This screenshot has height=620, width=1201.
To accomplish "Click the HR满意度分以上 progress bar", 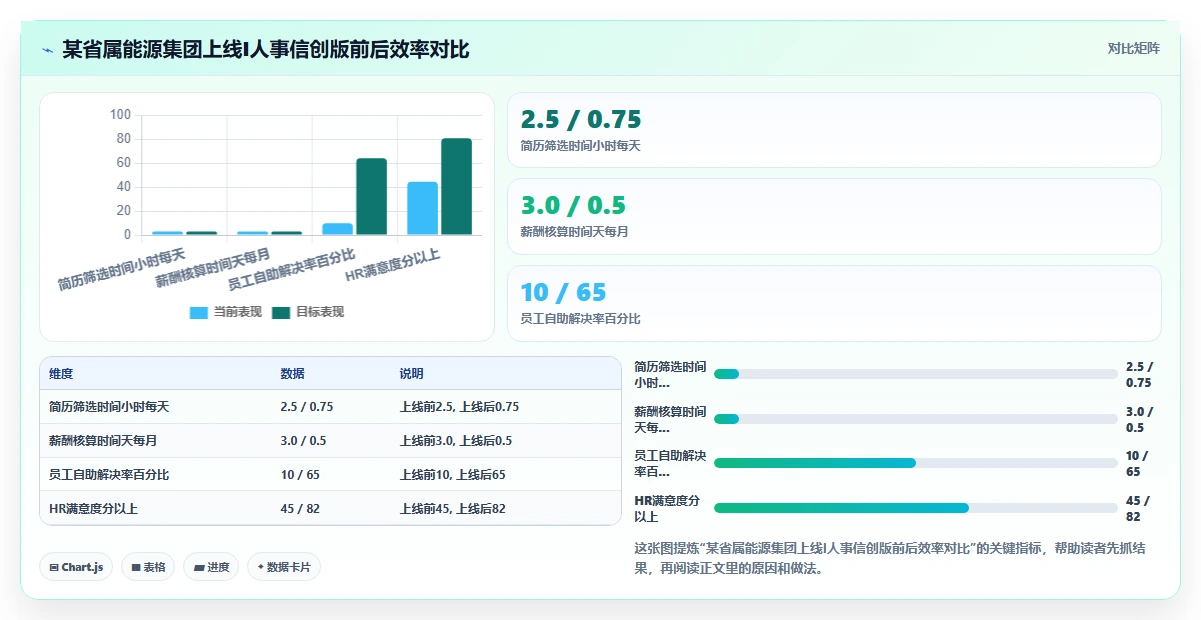I will coord(916,508).
